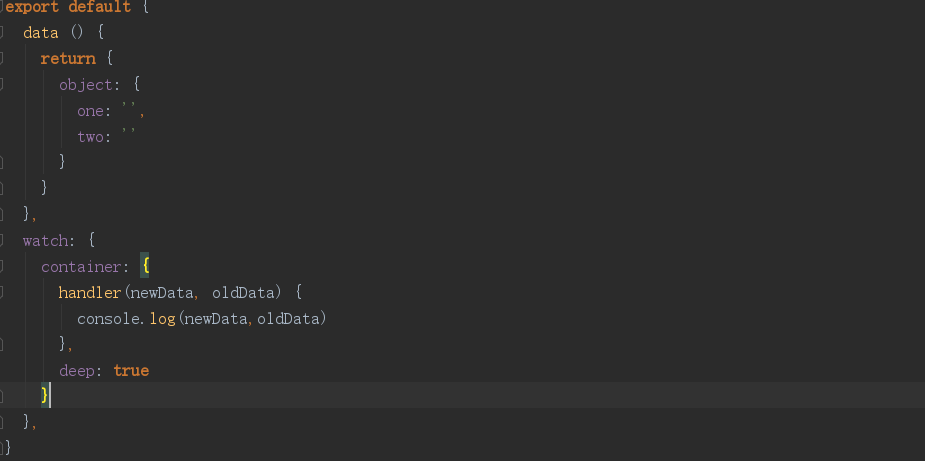Click the 'true' boolean value
Viewport: 925px width, 461px height.
tap(131, 371)
